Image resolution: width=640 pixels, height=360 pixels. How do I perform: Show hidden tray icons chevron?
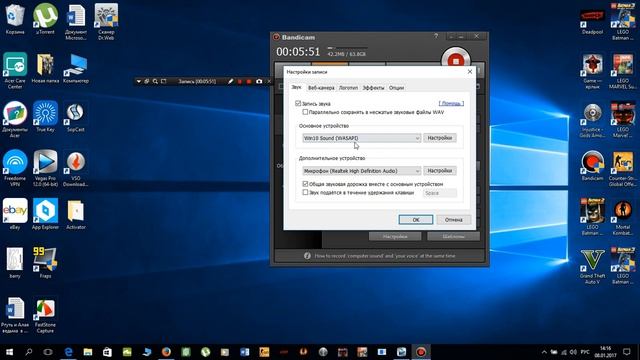tap(544, 352)
